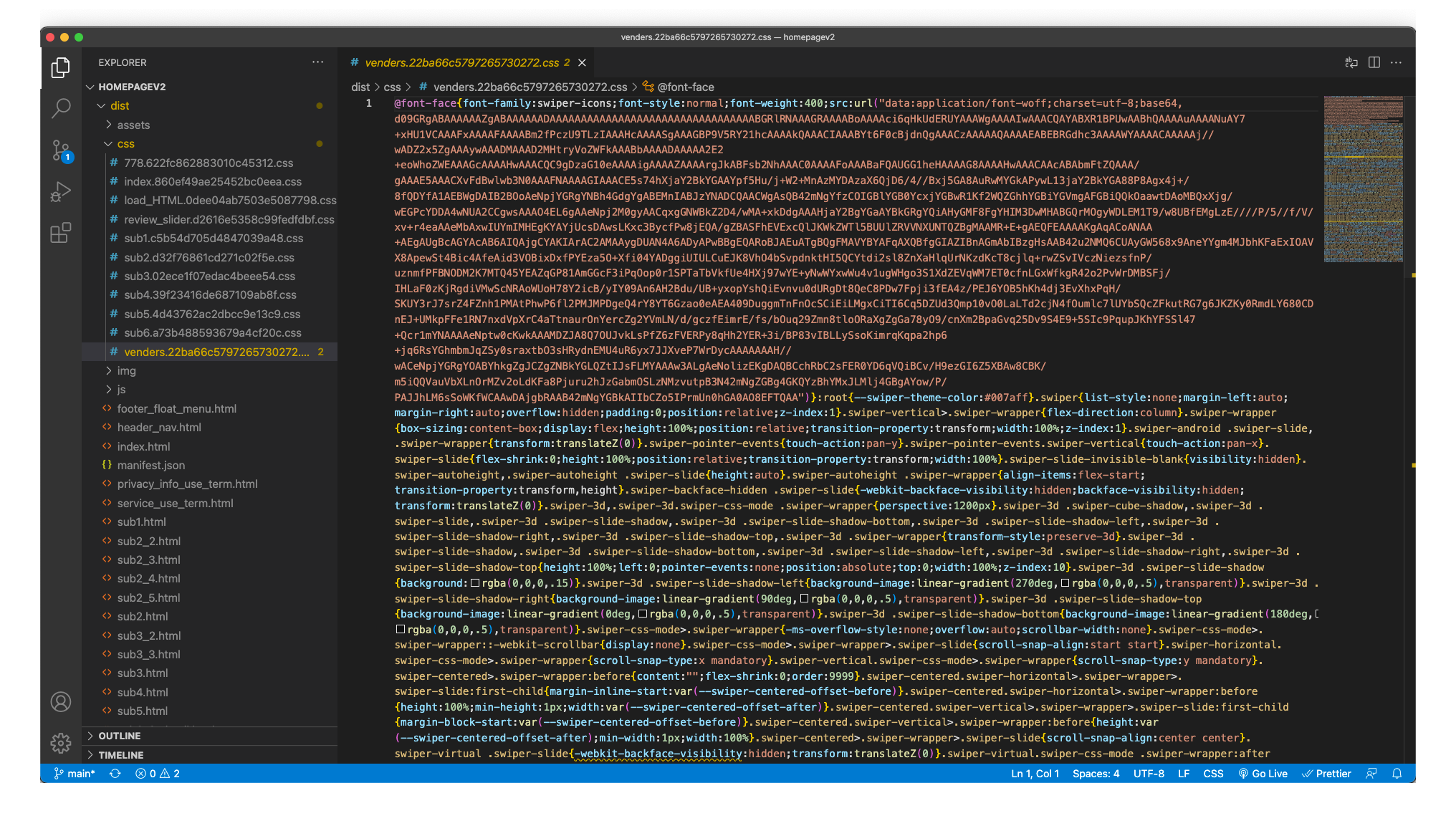Open the editor More Actions menu
The height and width of the screenshot is (836, 1456).
pos(1396,62)
